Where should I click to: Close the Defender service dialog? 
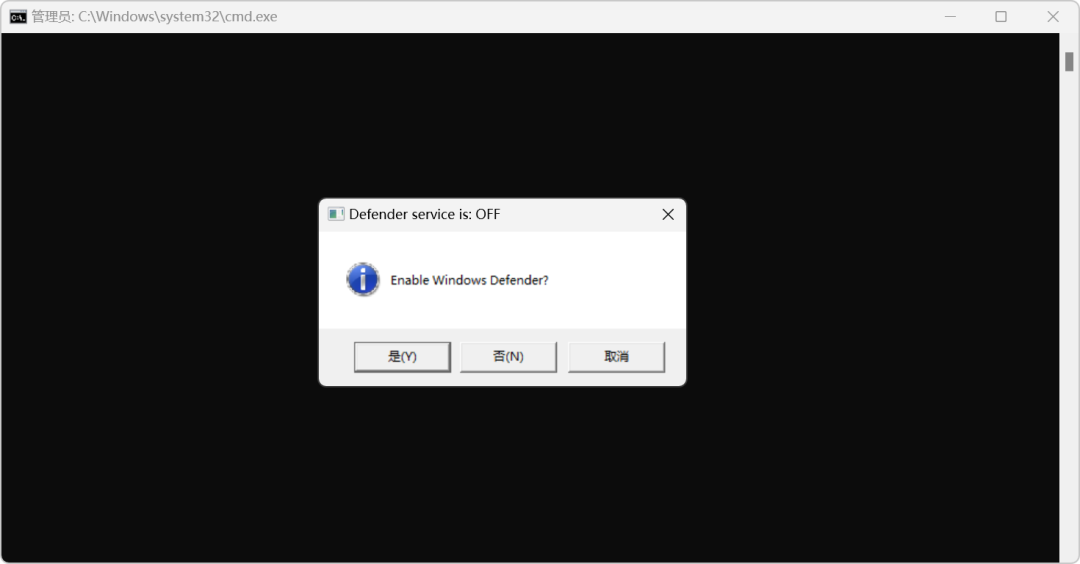668,215
